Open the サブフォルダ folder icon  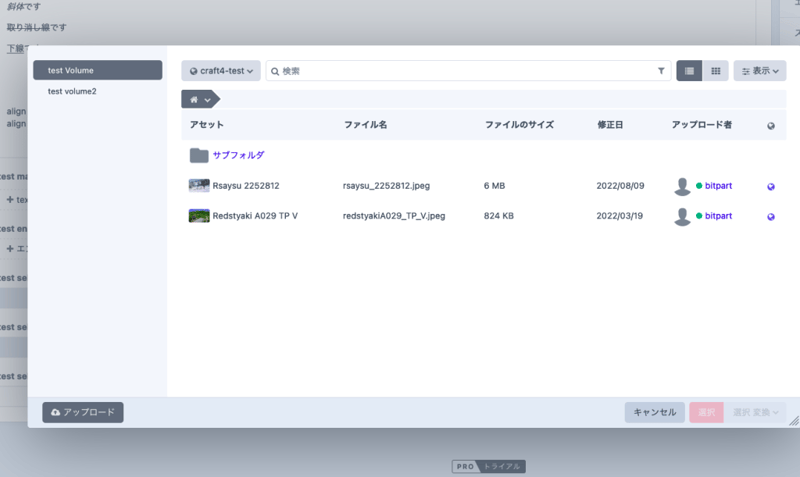[199, 155]
